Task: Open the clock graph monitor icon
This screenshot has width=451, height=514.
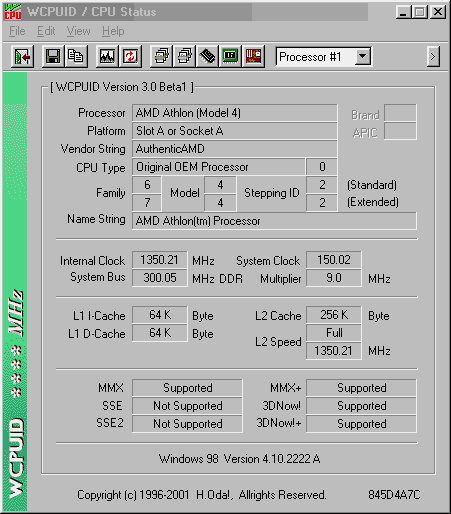Action: pyautogui.click(x=107, y=56)
